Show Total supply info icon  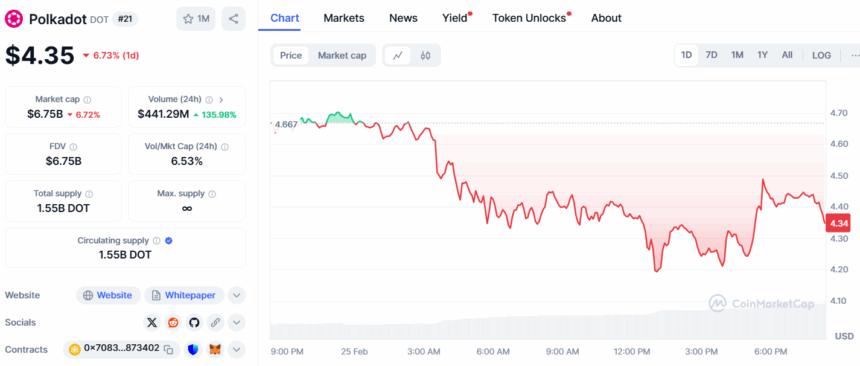coord(89,194)
